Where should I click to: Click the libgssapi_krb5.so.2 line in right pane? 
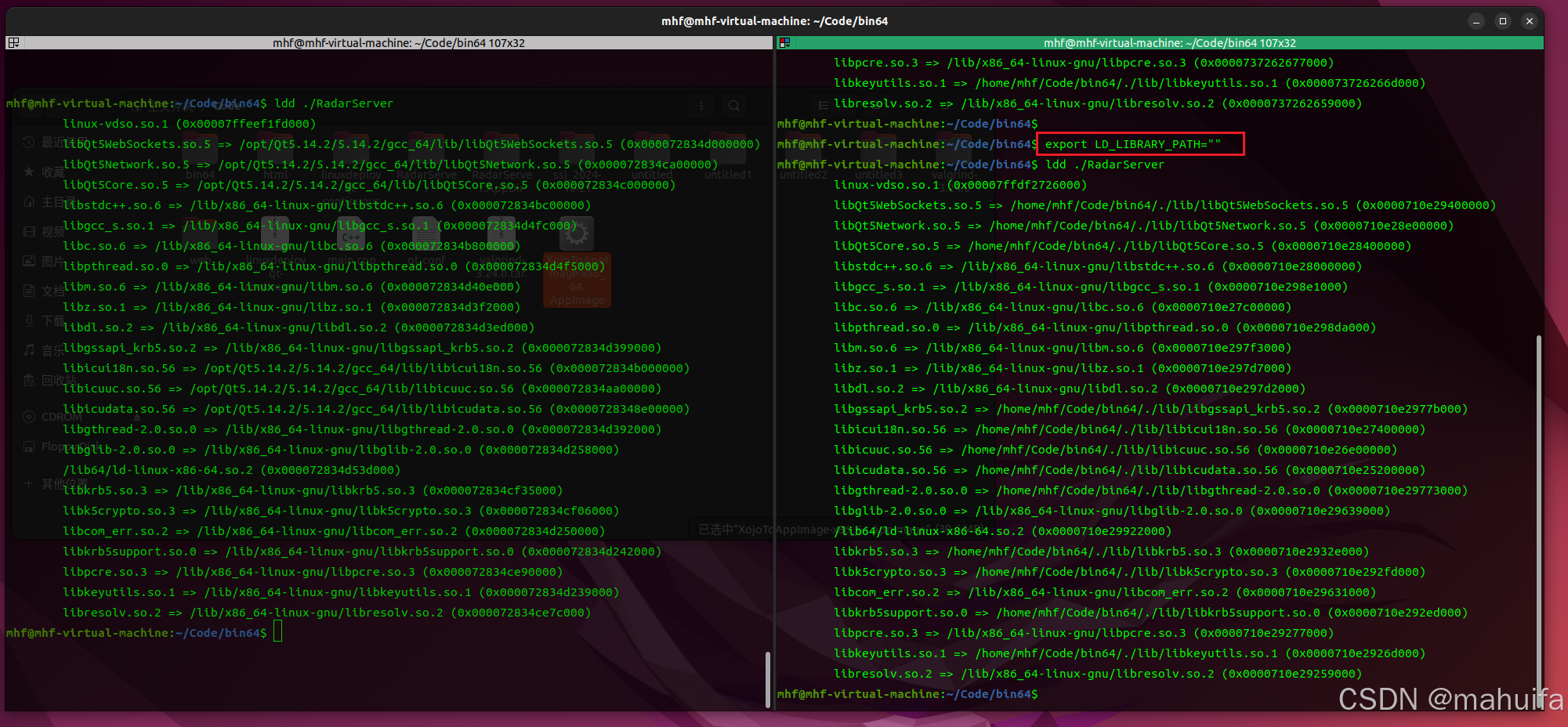[1151, 409]
